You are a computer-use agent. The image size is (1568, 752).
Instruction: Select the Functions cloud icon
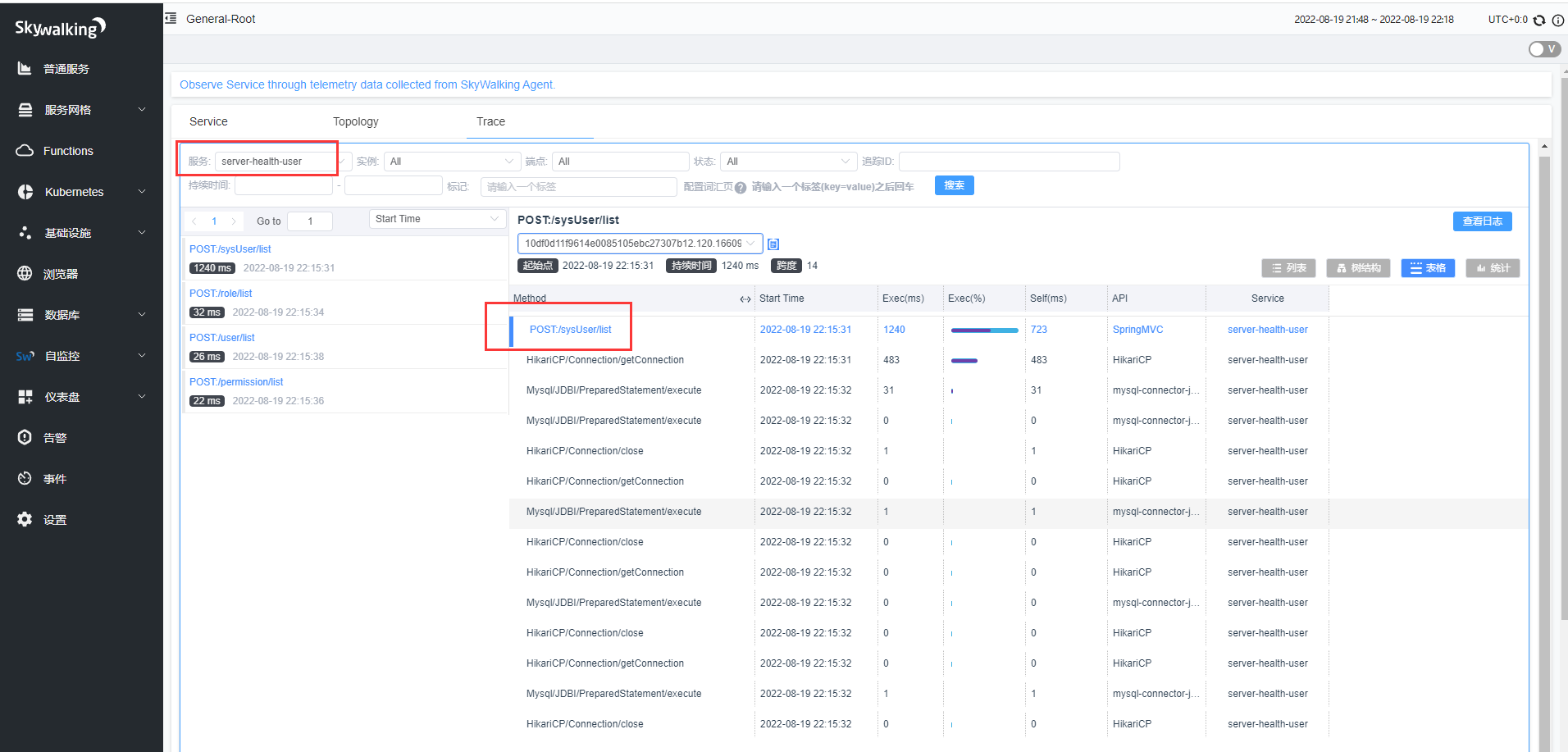tap(25, 151)
